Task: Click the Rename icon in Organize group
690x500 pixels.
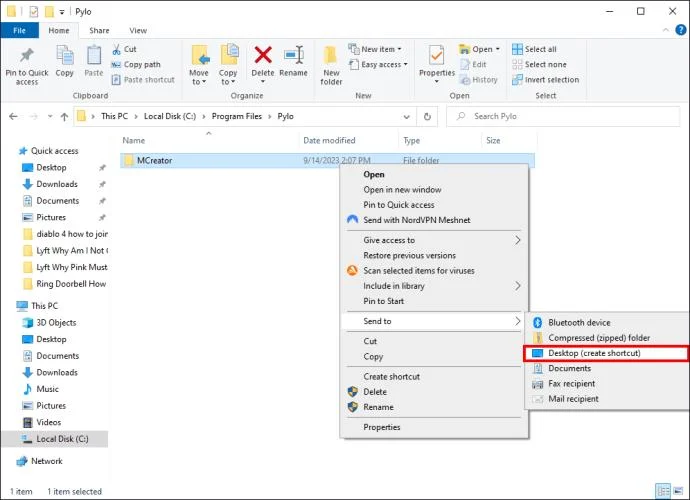Action: (x=294, y=55)
